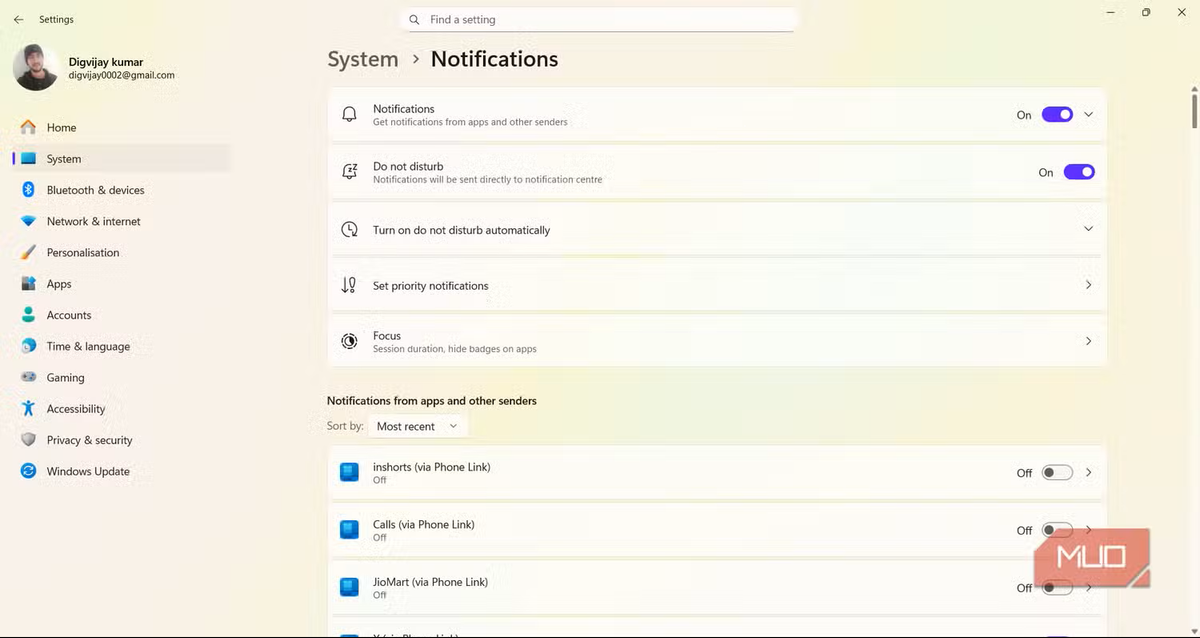Turn off the Notifications toggle
This screenshot has height=638, width=1200.
click(1057, 115)
